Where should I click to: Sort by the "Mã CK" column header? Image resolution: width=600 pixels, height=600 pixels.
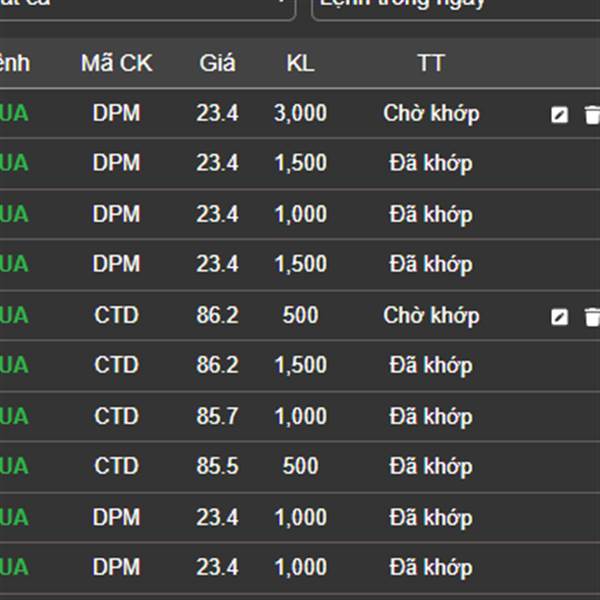116,63
